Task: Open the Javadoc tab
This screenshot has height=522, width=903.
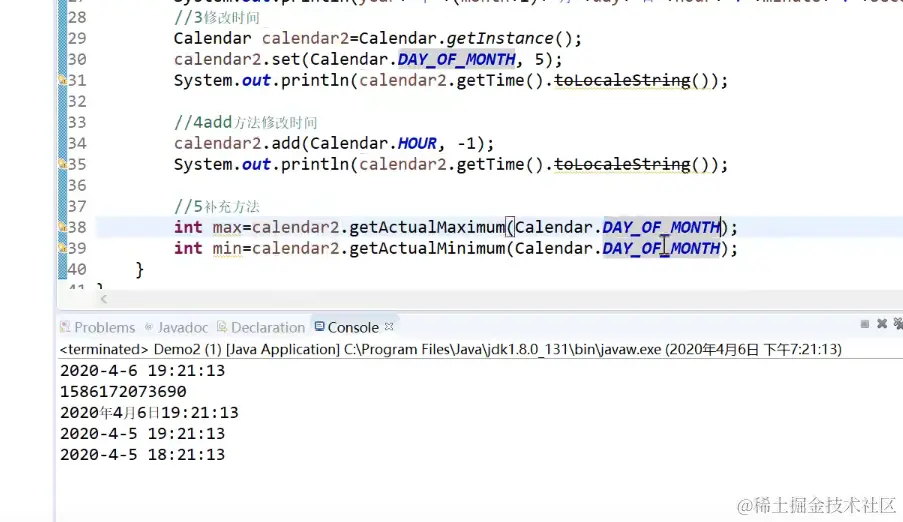Action: pyautogui.click(x=176, y=327)
